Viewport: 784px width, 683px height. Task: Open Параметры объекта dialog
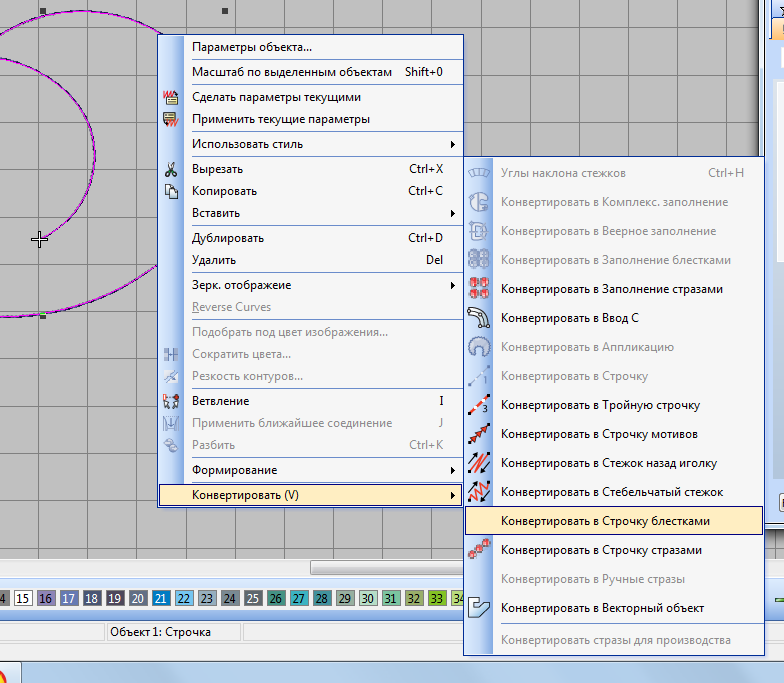point(252,47)
